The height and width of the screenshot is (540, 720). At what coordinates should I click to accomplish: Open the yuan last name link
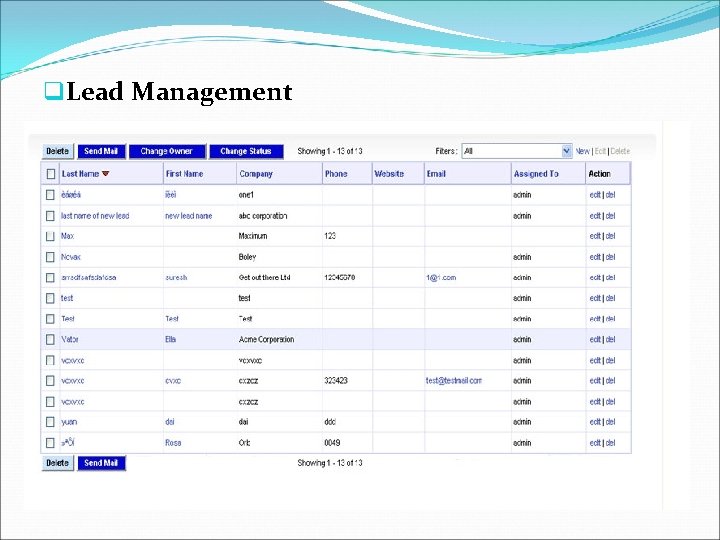(69, 422)
